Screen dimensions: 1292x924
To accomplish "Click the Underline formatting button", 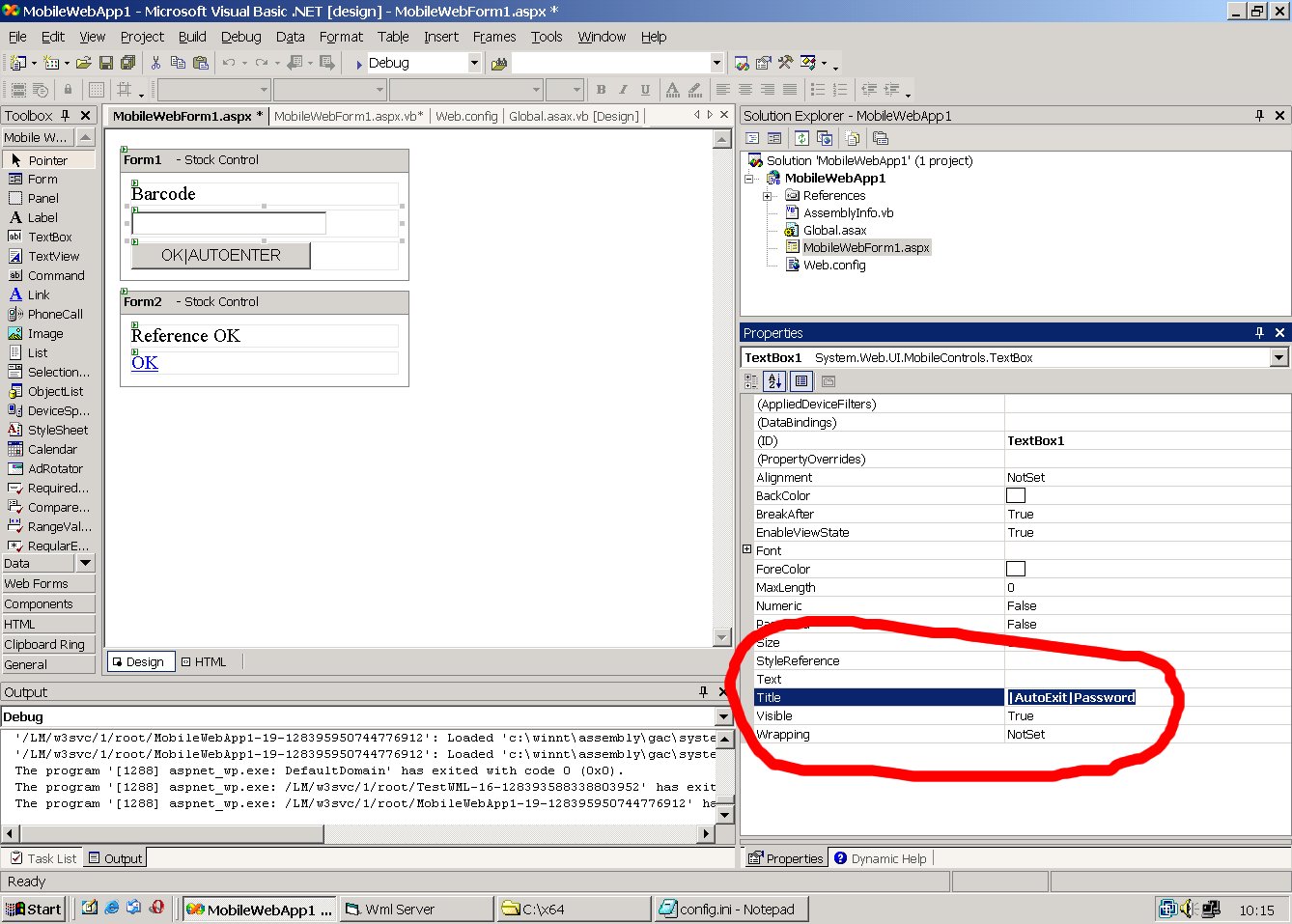I will click(645, 90).
